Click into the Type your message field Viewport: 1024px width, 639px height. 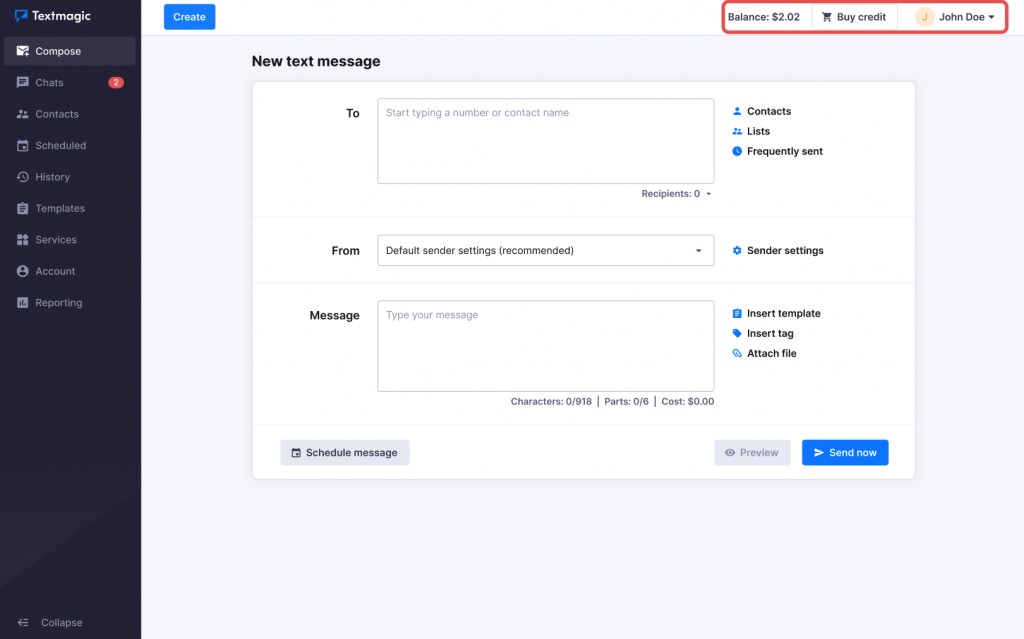[545, 346]
